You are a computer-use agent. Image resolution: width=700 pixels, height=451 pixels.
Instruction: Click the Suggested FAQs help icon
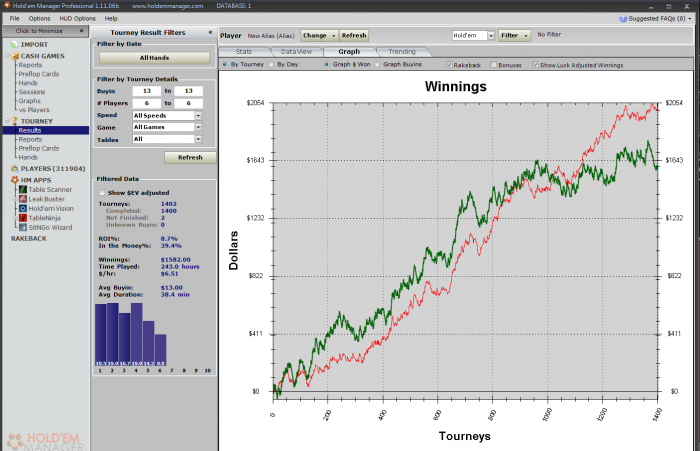pos(623,19)
